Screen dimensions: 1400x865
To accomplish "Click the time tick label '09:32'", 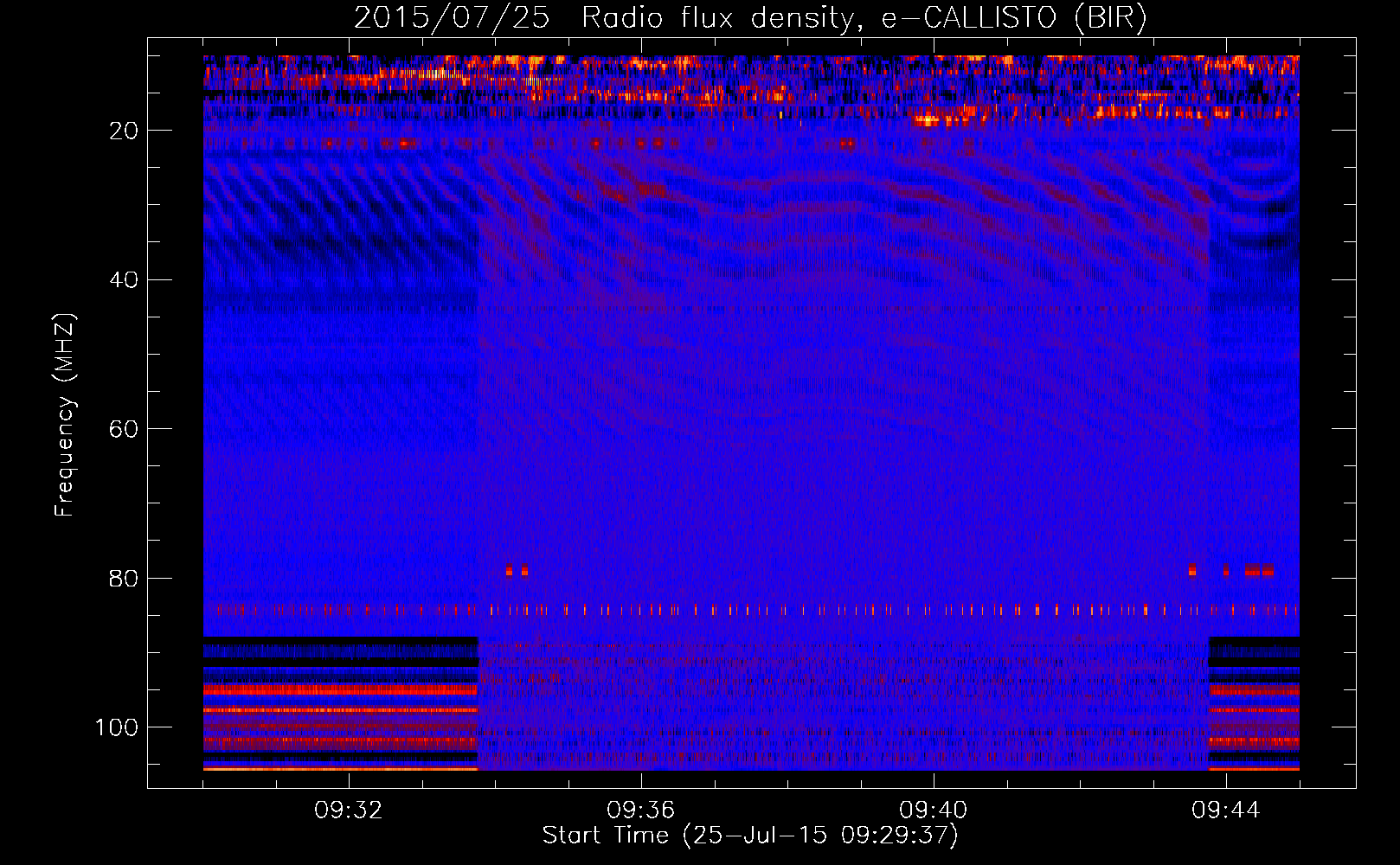I will (x=349, y=811).
